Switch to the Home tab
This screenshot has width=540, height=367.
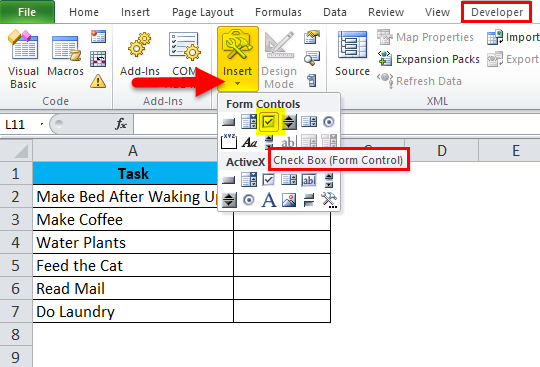pyautogui.click(x=84, y=12)
